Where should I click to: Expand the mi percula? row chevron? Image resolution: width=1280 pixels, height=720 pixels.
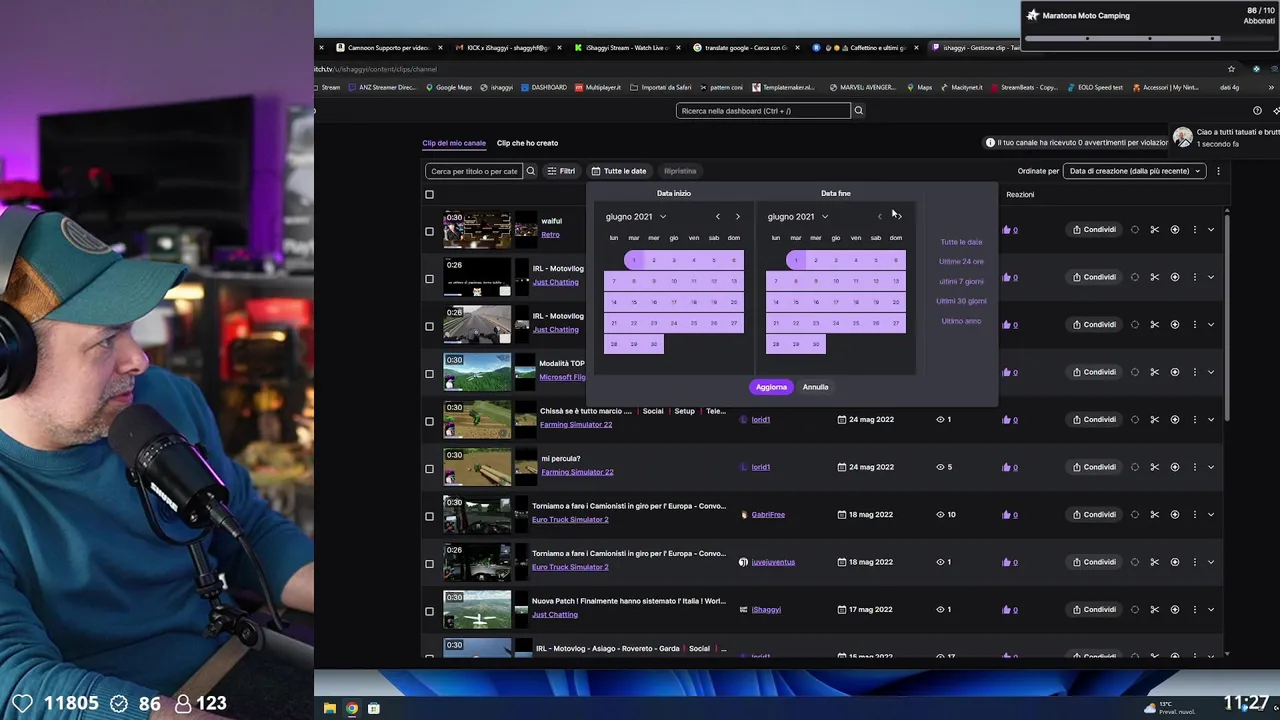pyautogui.click(x=1211, y=467)
